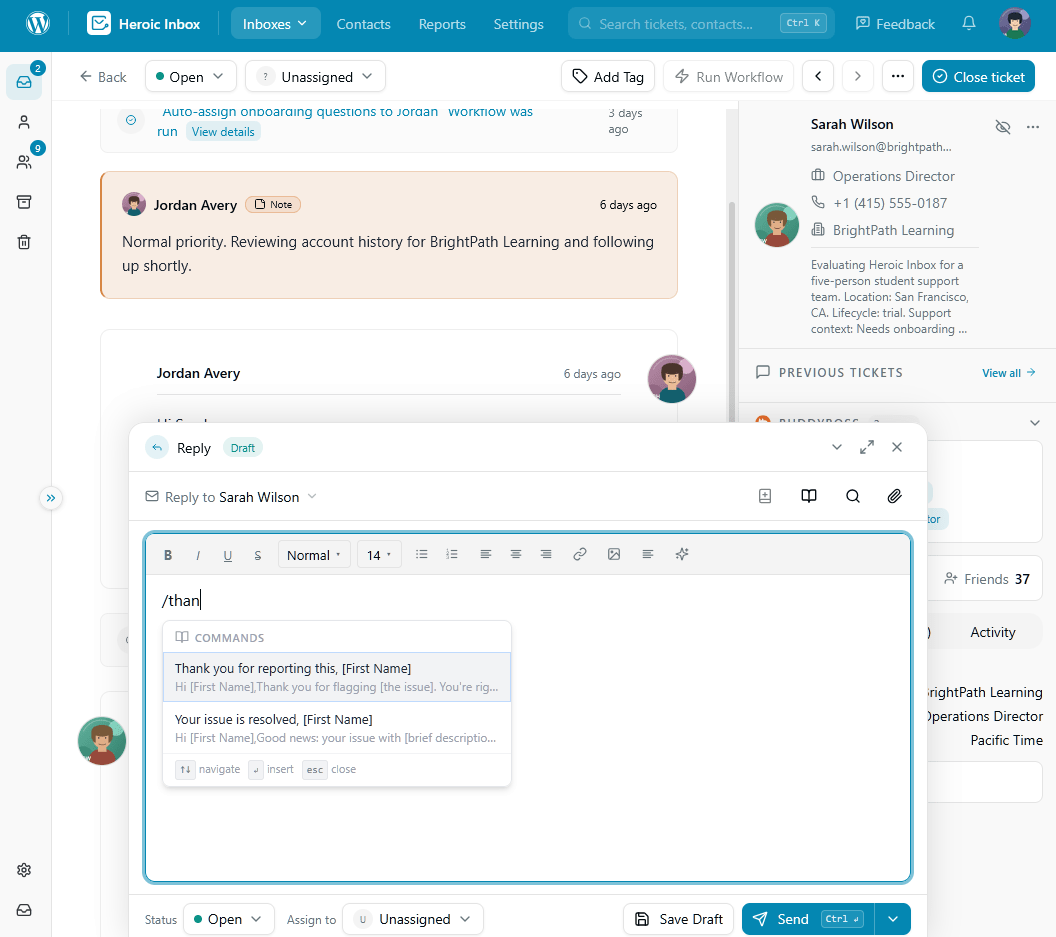
Task: Toggle italic formatting
Action: pyautogui.click(x=197, y=555)
